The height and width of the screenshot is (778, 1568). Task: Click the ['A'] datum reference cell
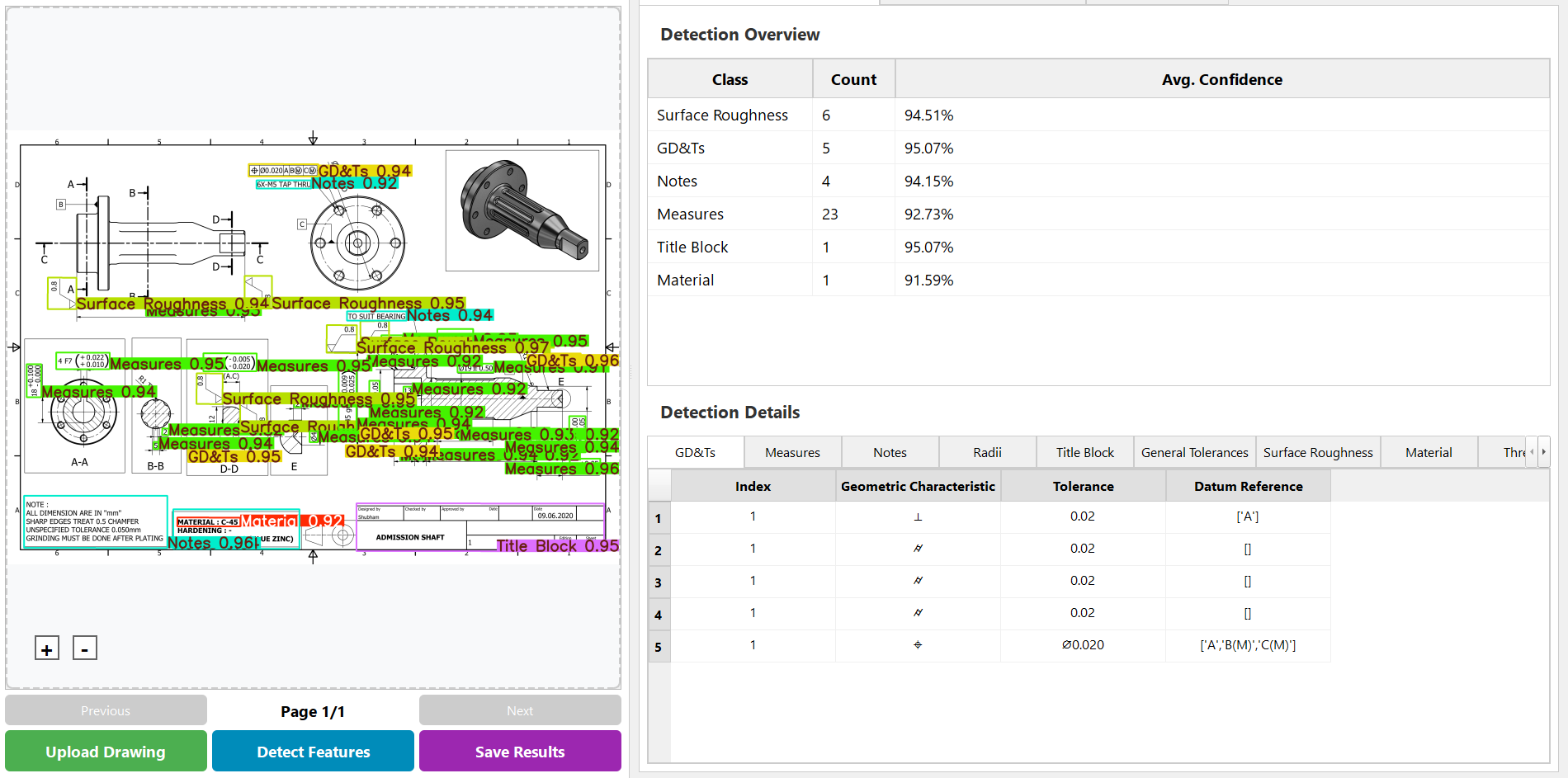1248,516
